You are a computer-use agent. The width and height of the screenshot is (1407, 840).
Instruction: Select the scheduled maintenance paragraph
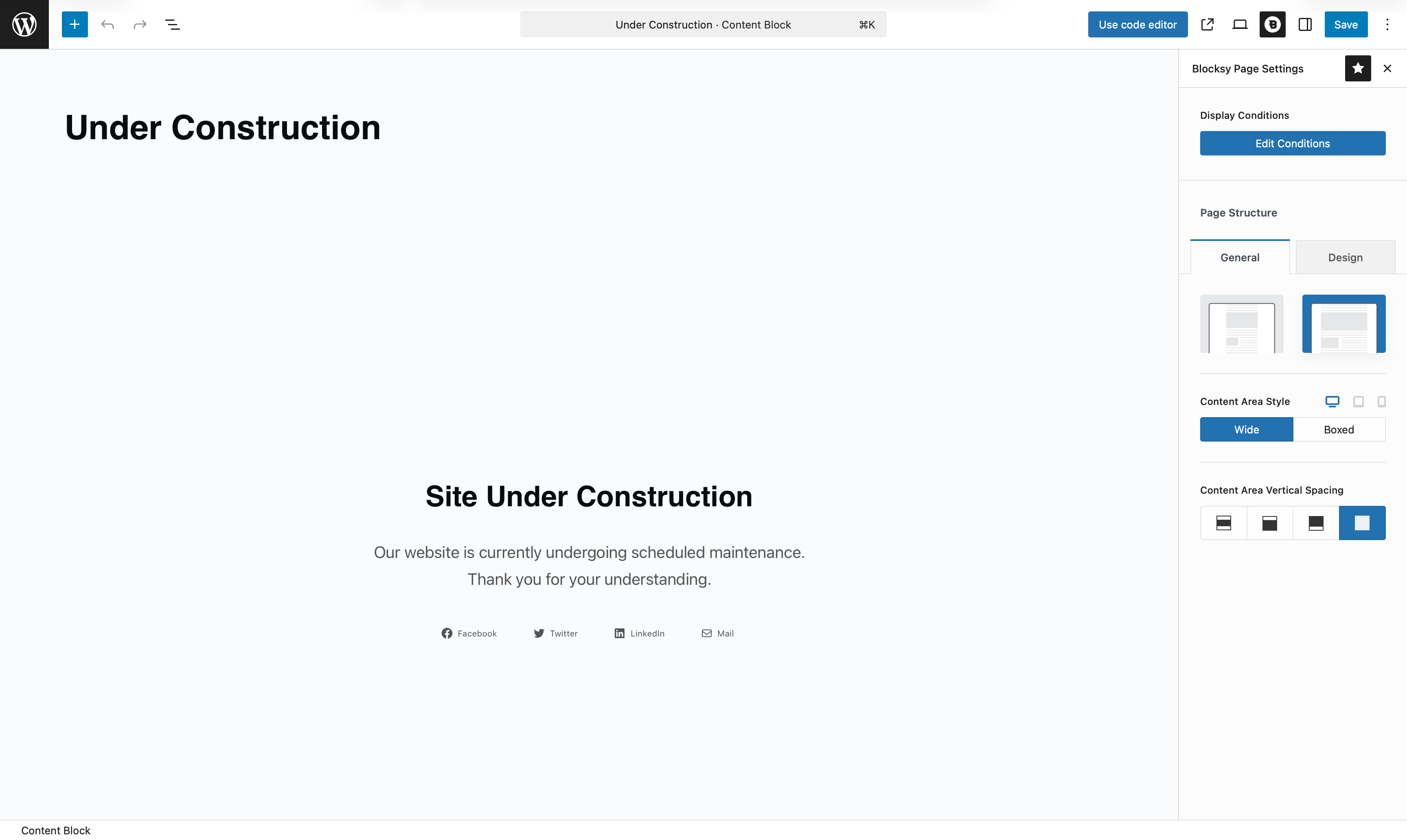(x=589, y=565)
